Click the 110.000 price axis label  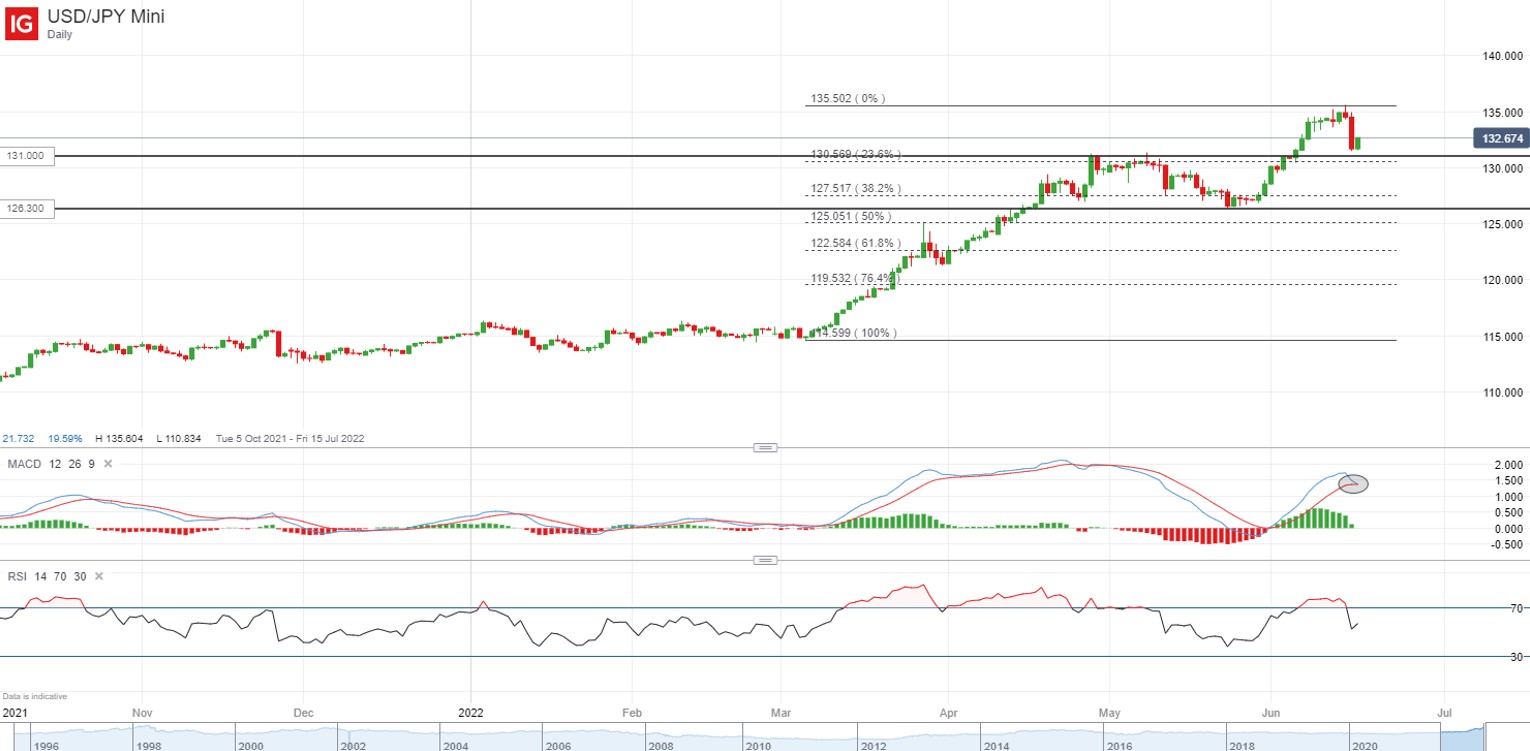tap(1502, 392)
